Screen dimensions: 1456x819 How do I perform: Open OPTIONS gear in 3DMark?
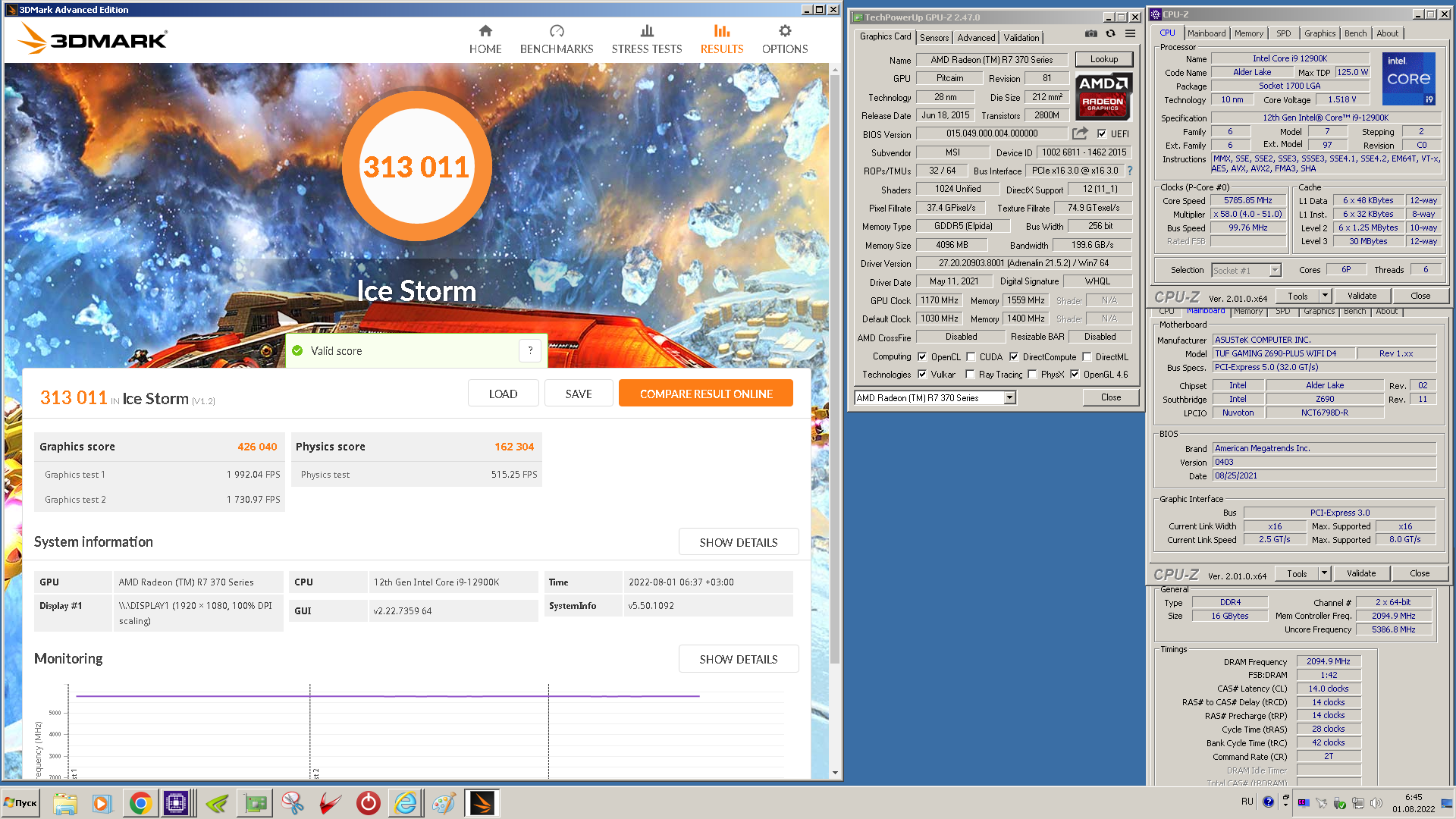pyautogui.click(x=785, y=39)
